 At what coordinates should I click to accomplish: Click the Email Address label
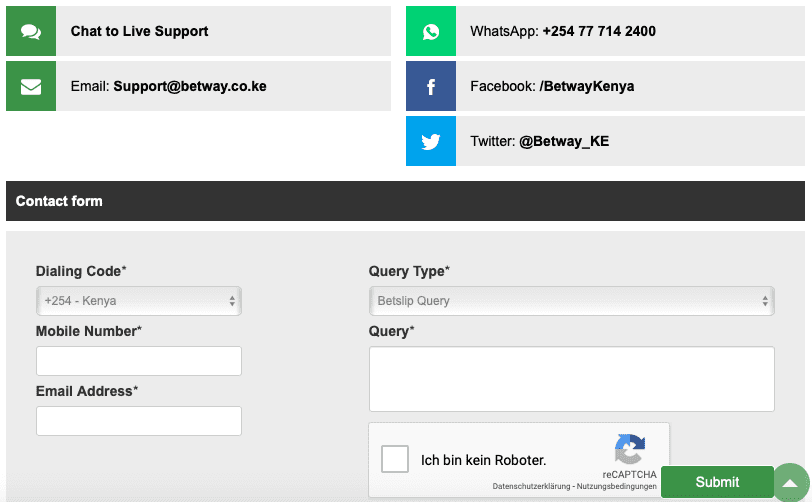pyautogui.click(x=87, y=391)
